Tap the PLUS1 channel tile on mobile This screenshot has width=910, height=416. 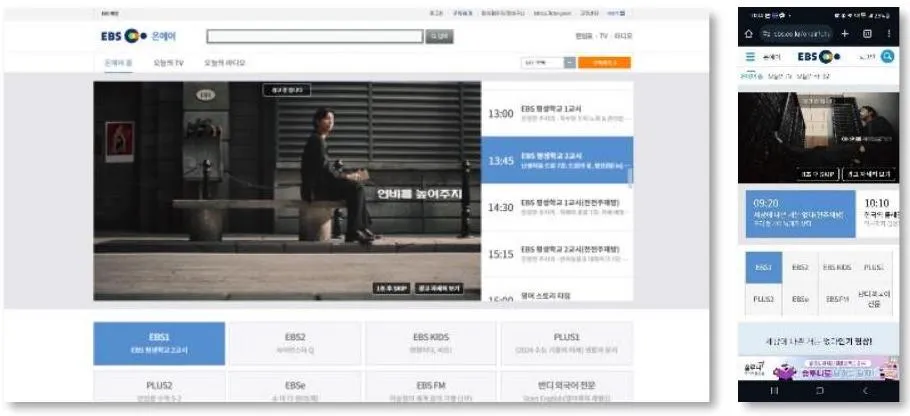(x=874, y=267)
